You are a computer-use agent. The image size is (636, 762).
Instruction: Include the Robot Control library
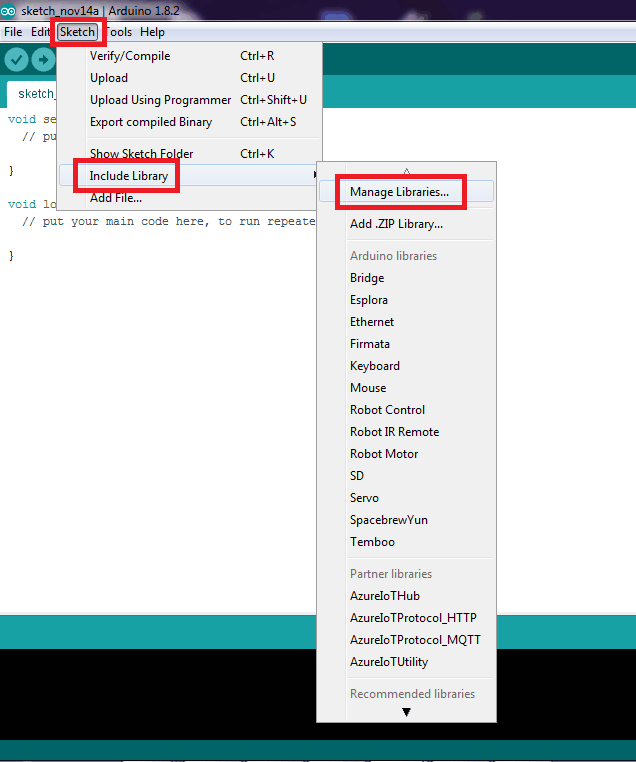(406, 410)
